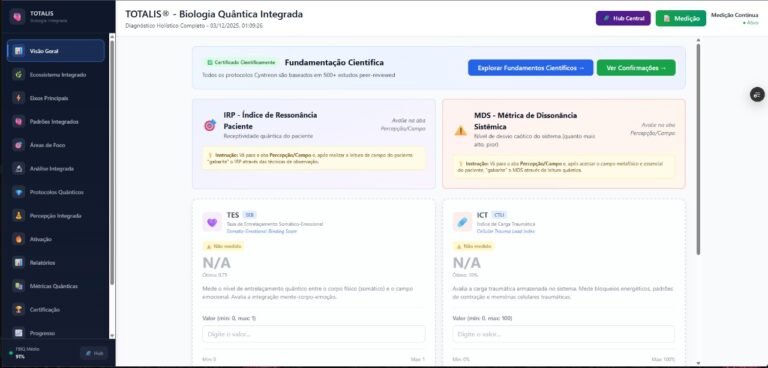The image size is (768, 368).
Task: Click the Não medido badge on TES card
Action: pyautogui.click(x=223, y=246)
